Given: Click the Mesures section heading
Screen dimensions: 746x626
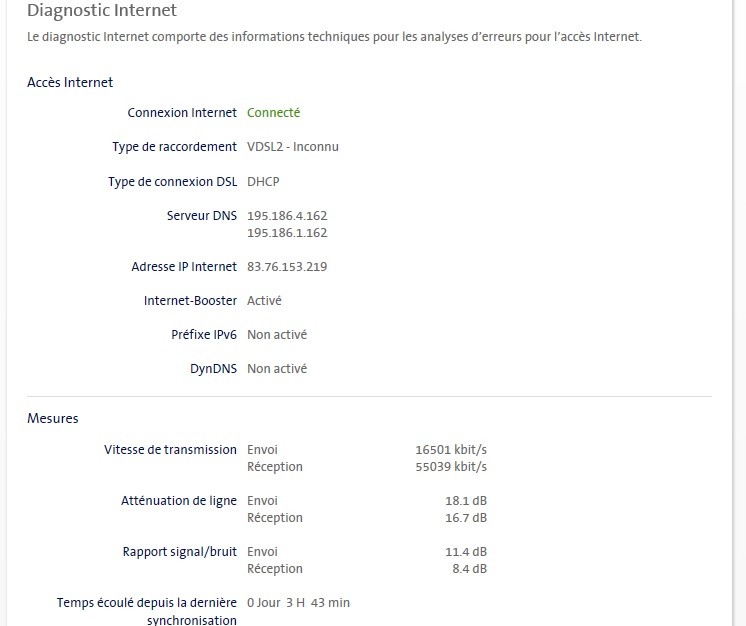Looking at the screenshot, I should tap(52, 418).
